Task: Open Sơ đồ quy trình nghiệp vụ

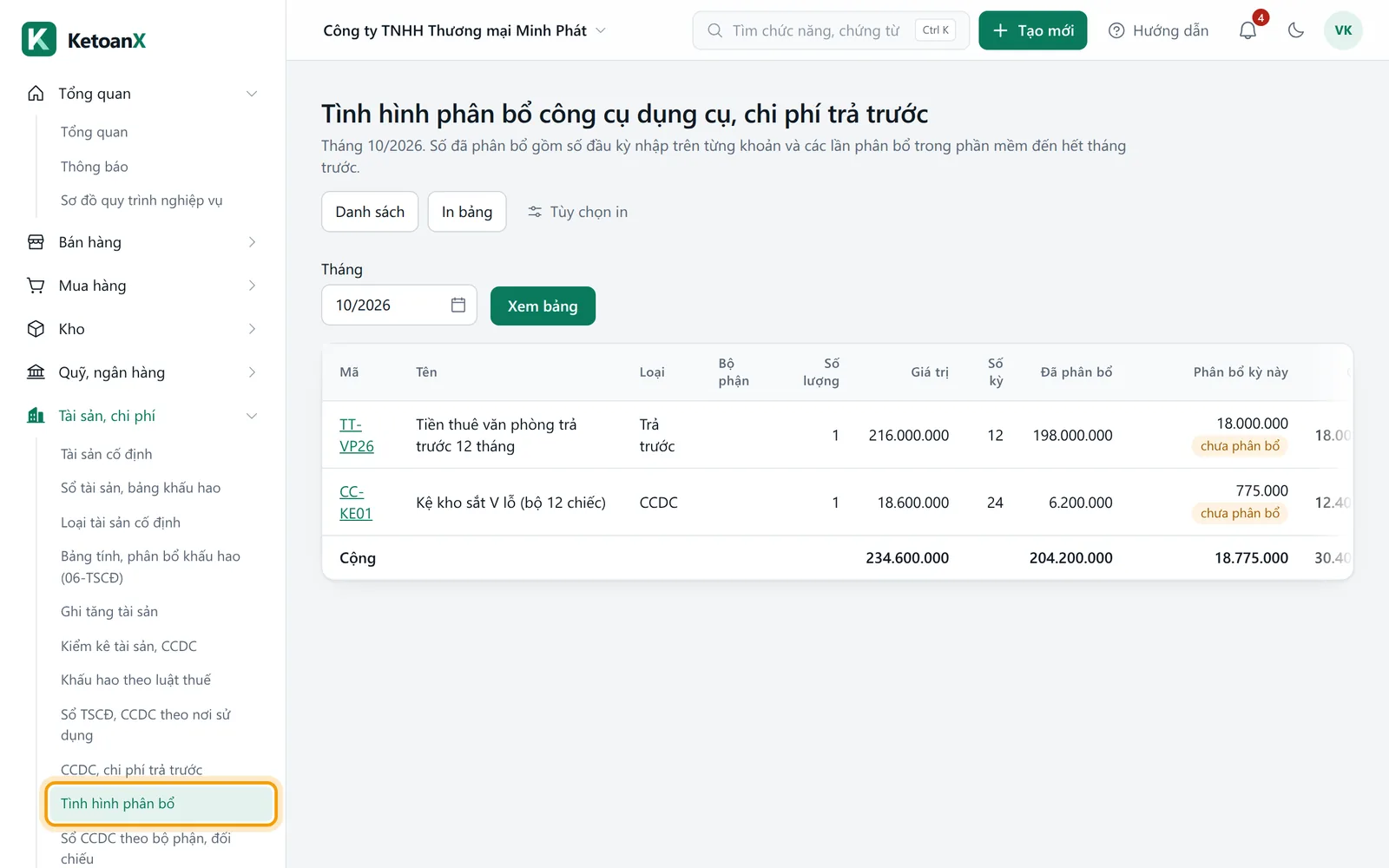Action: pyautogui.click(x=142, y=201)
